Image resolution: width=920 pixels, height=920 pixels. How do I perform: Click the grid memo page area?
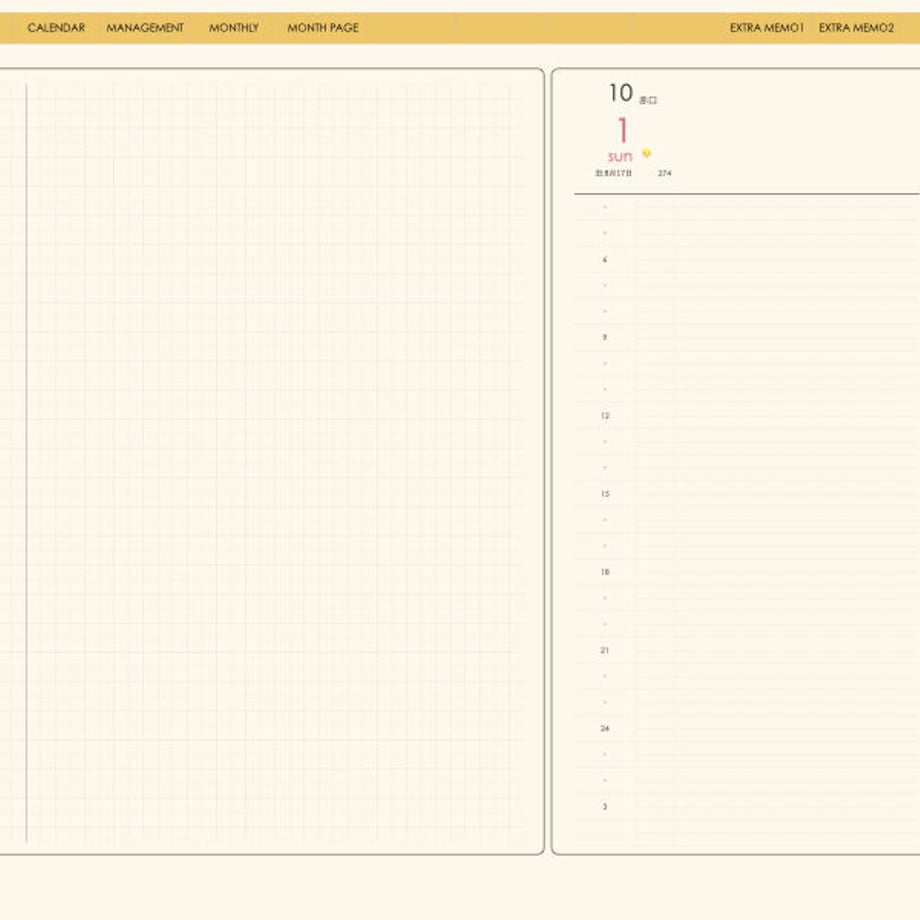[x=272, y=461]
